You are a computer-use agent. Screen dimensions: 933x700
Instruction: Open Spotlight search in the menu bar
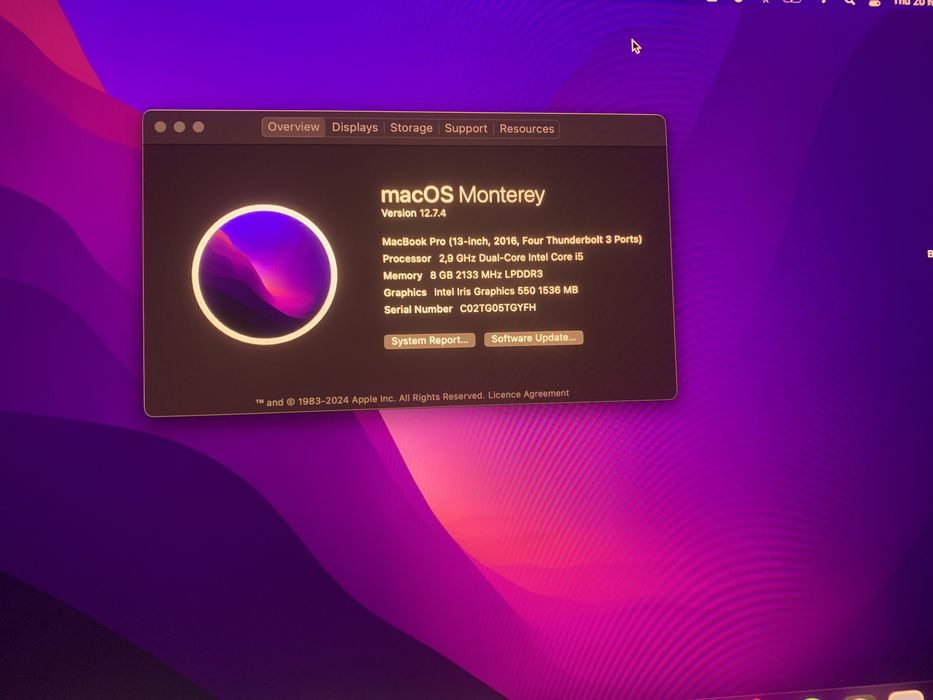[x=850, y=2]
